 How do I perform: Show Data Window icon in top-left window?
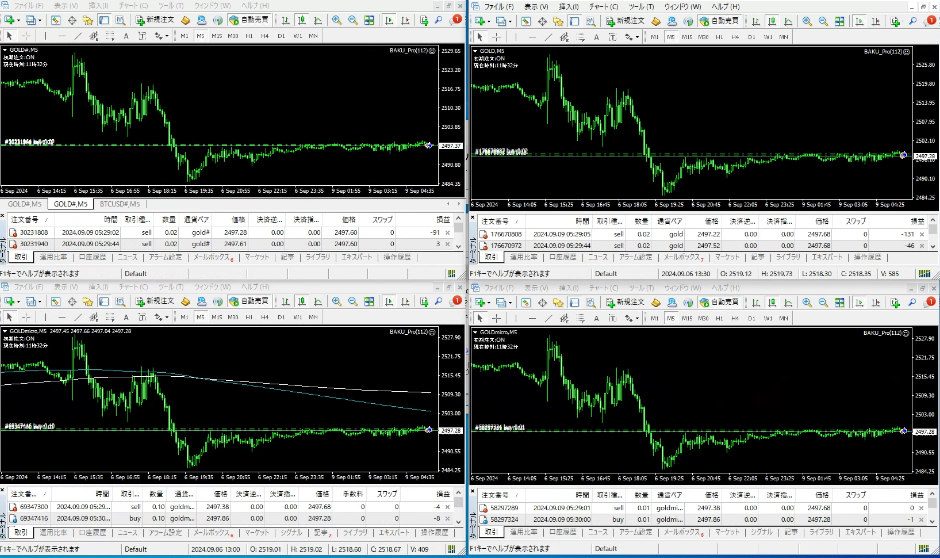coord(72,20)
